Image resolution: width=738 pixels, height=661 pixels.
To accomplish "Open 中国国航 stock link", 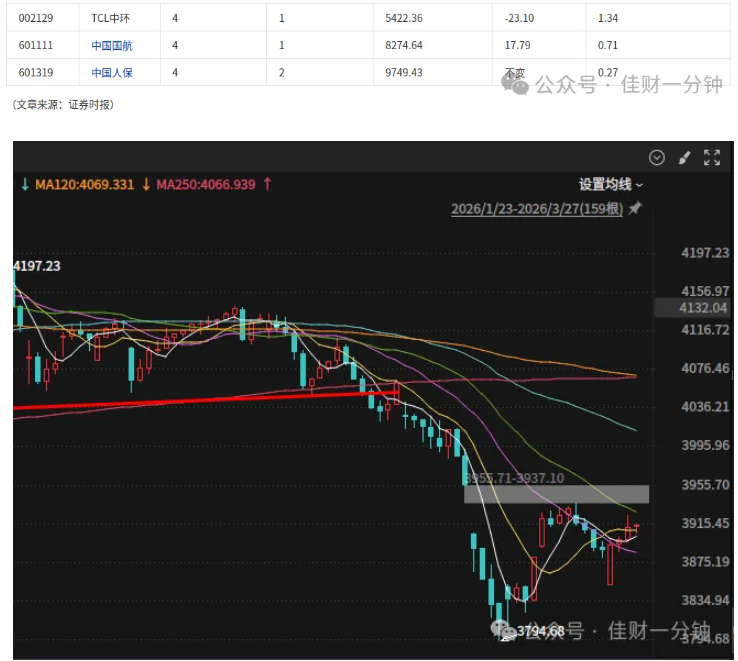I will click(x=112, y=45).
